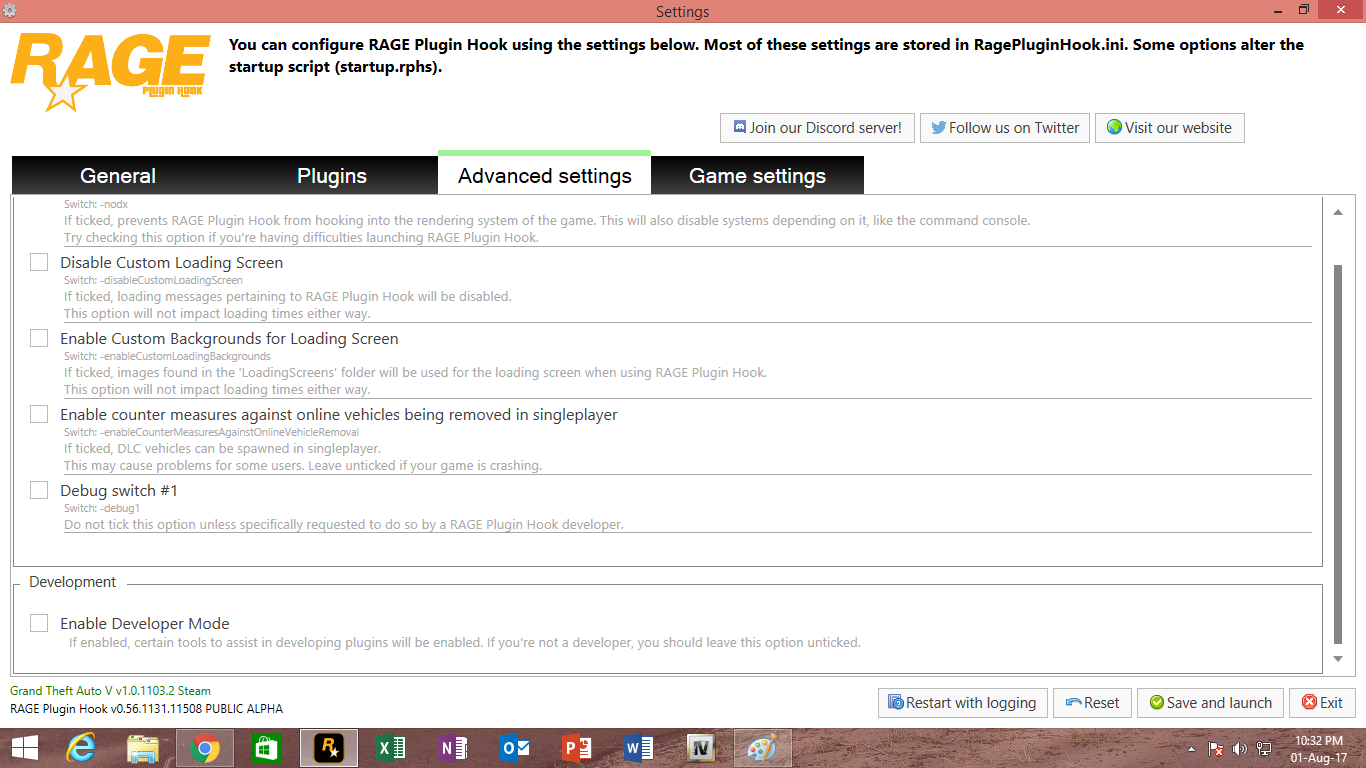Click 'If ticked, prevents RAGE Plugin Hook from hooking' line
Image resolution: width=1366 pixels, height=768 pixels.
[x=547, y=220]
